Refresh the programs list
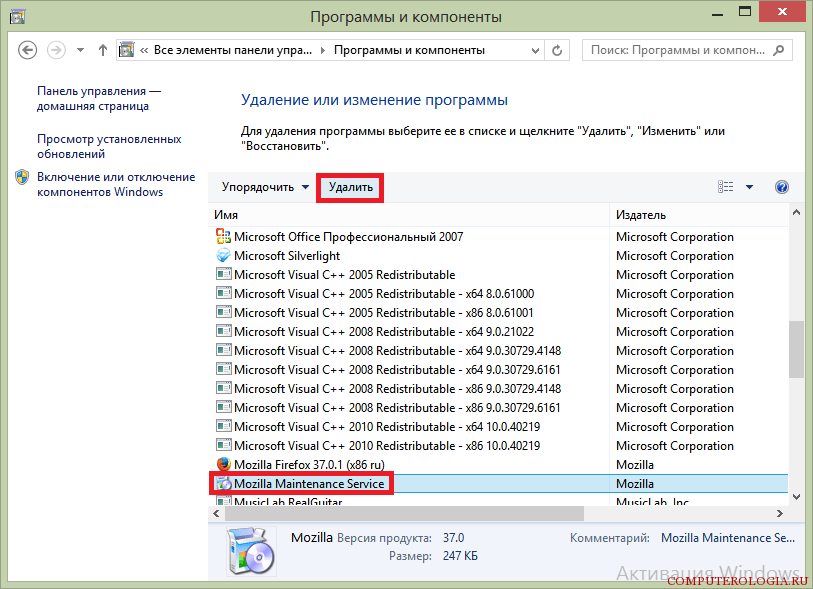This screenshot has height=589, width=813. (557, 50)
